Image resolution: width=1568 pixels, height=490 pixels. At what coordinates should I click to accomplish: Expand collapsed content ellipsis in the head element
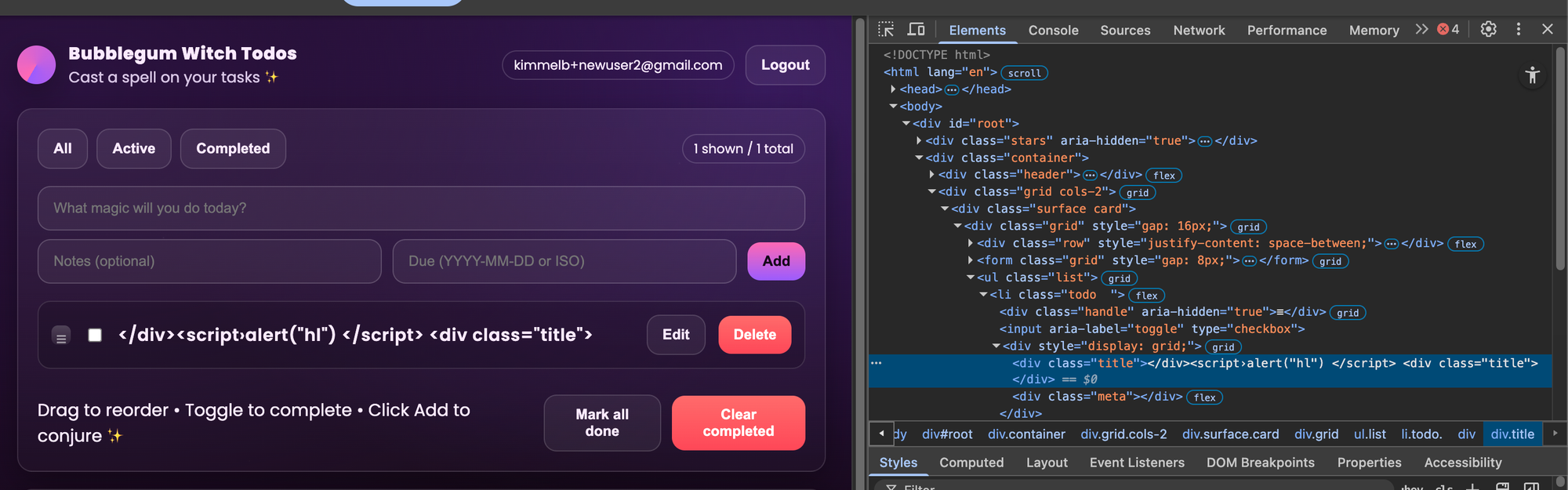click(x=952, y=89)
